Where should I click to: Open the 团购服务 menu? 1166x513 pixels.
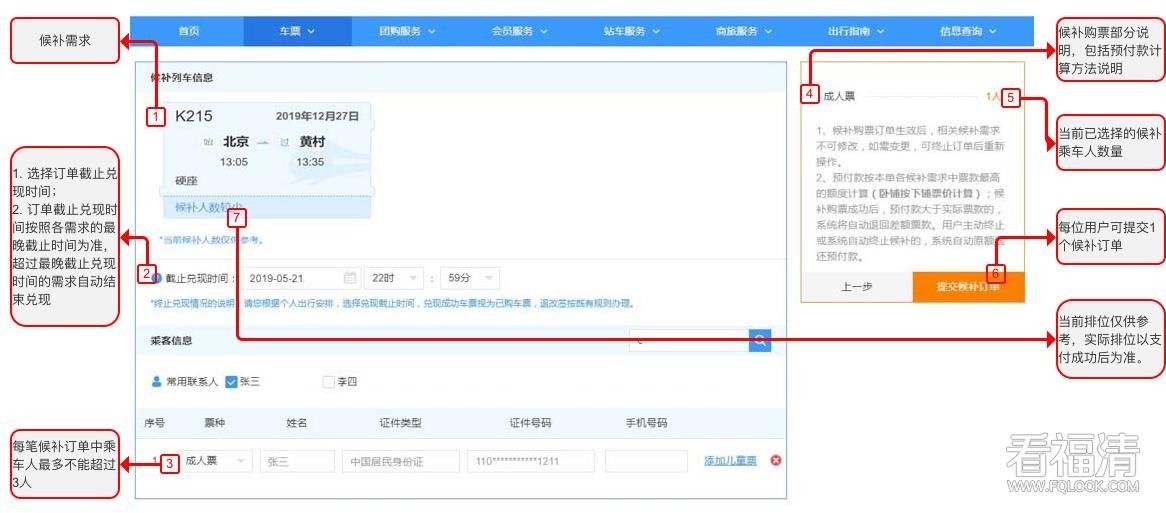[x=407, y=31]
